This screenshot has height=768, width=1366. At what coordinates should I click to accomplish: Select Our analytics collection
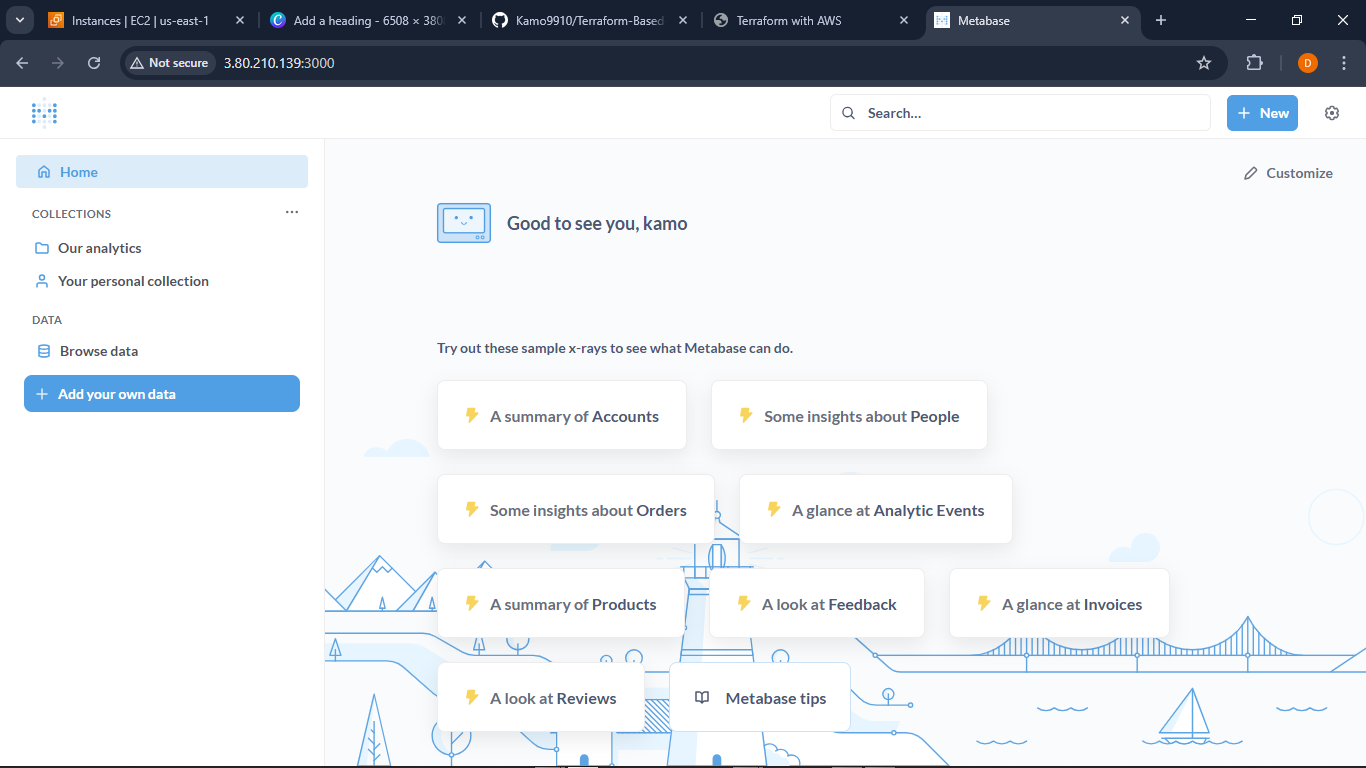click(99, 248)
